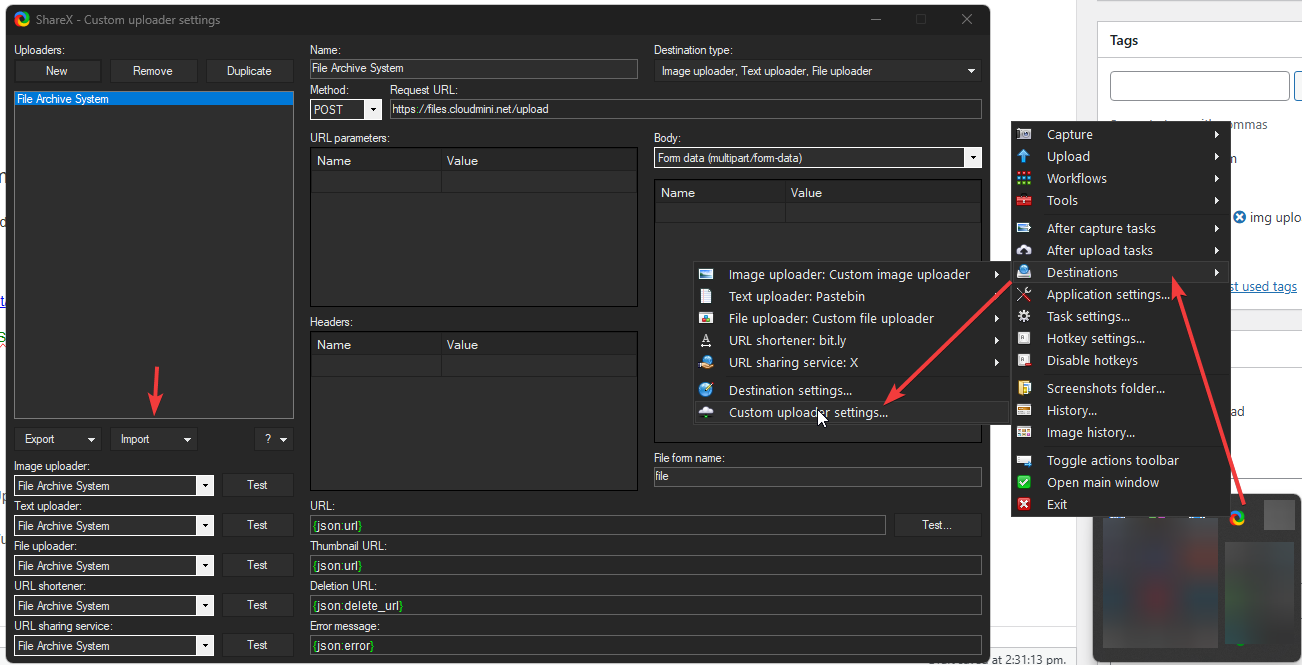Click the Screenshots folder icon
Screen dimensions: 1302x665
[1024, 388]
